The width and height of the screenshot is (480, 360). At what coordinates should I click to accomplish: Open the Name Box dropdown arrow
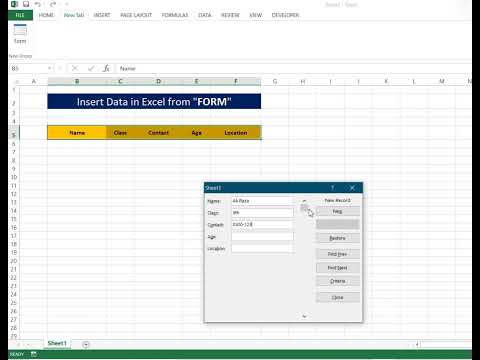(x=49, y=68)
